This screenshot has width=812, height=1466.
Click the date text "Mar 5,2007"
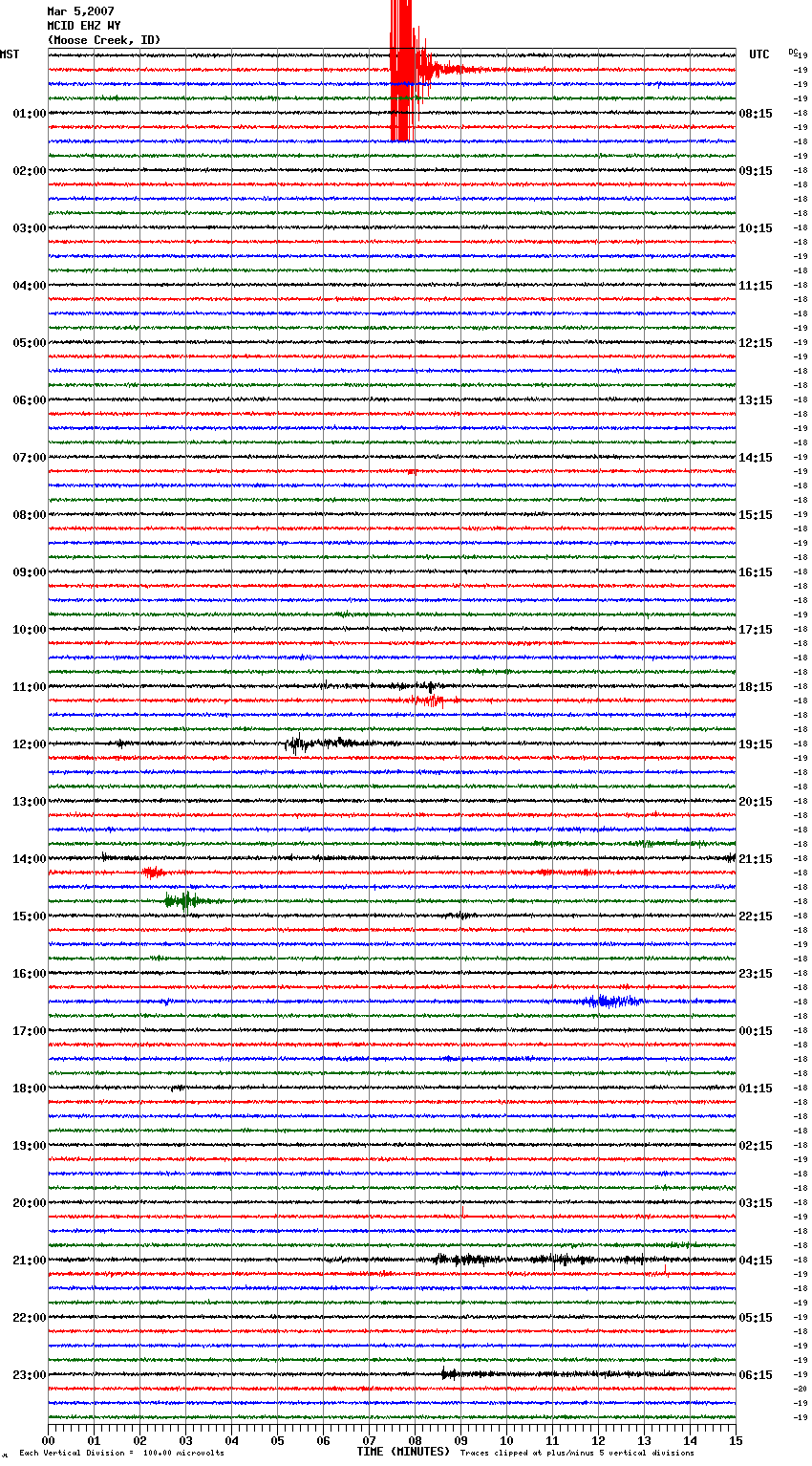coord(80,11)
